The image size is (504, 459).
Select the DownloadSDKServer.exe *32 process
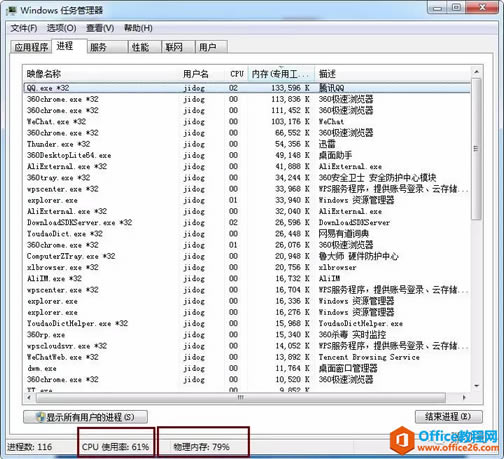247,222
